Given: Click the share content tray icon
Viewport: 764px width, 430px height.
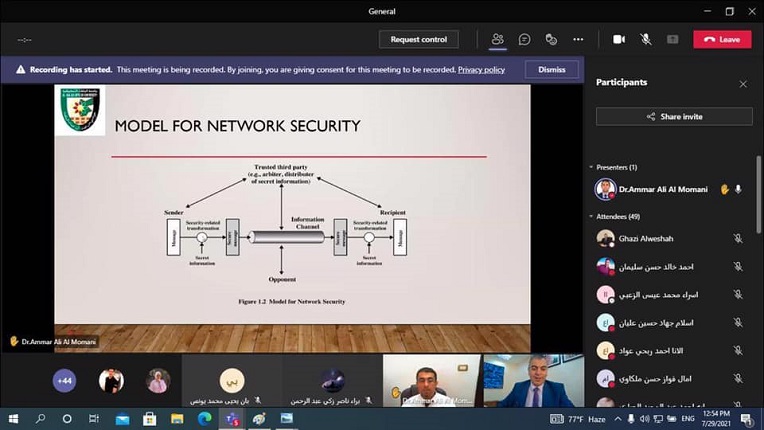Looking at the screenshot, I should click(672, 39).
